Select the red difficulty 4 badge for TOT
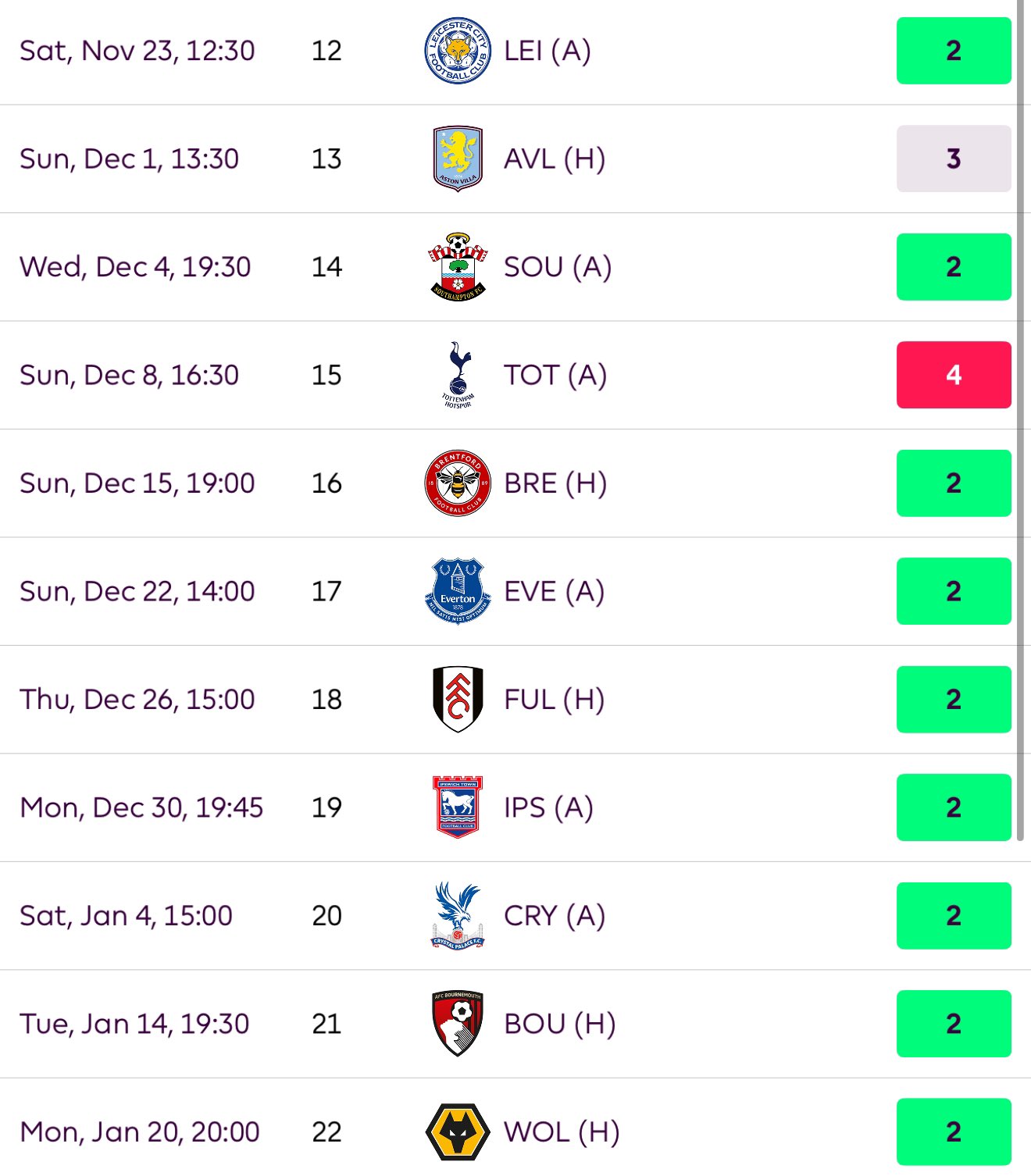This screenshot has height=1176, width=1031. (954, 375)
